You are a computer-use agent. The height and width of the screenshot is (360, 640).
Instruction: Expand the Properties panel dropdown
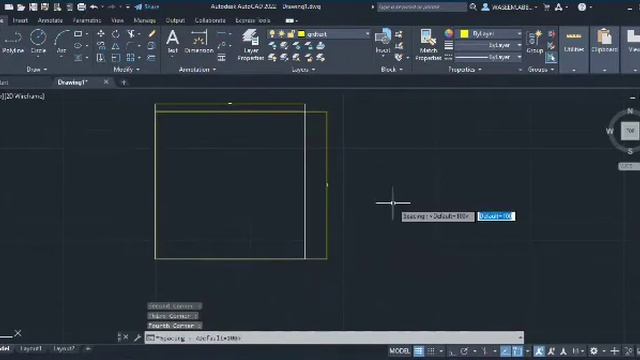coord(464,70)
